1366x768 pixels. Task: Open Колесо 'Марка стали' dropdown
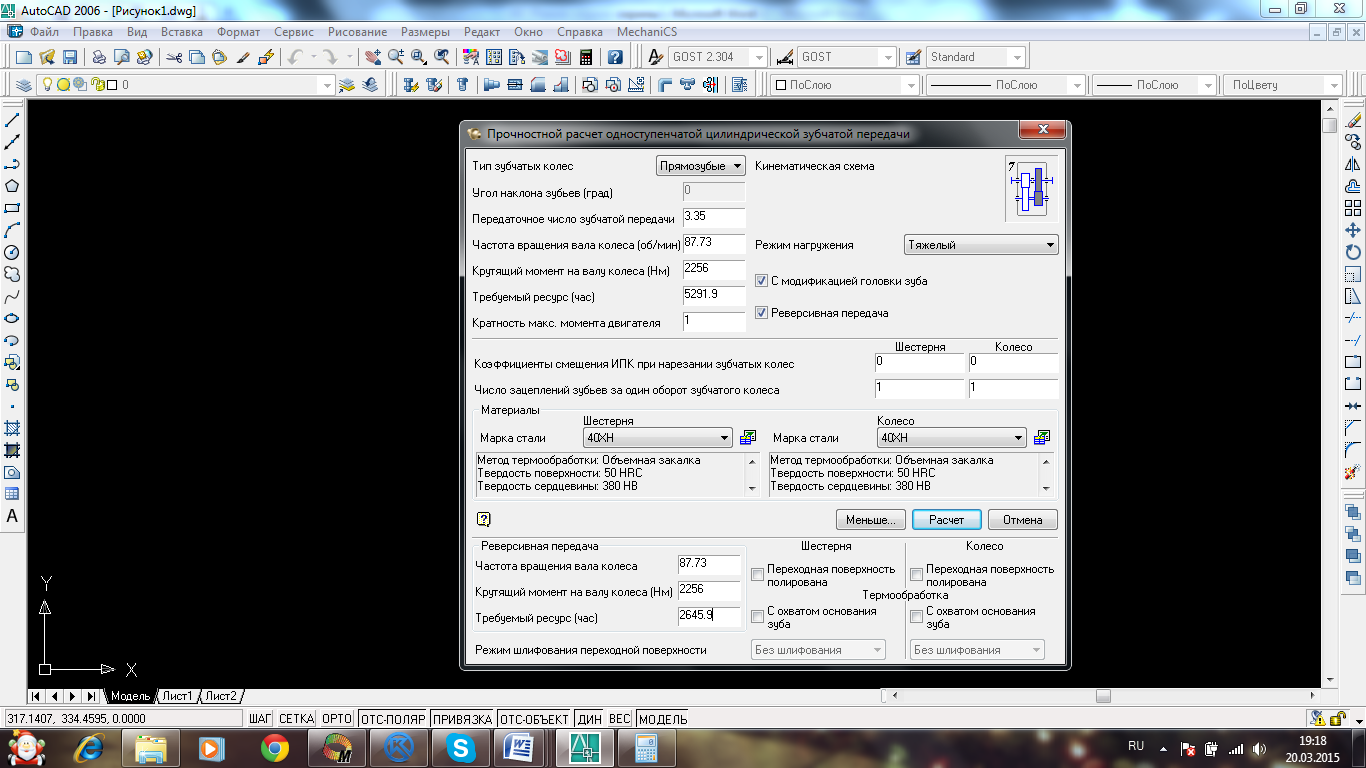point(951,438)
